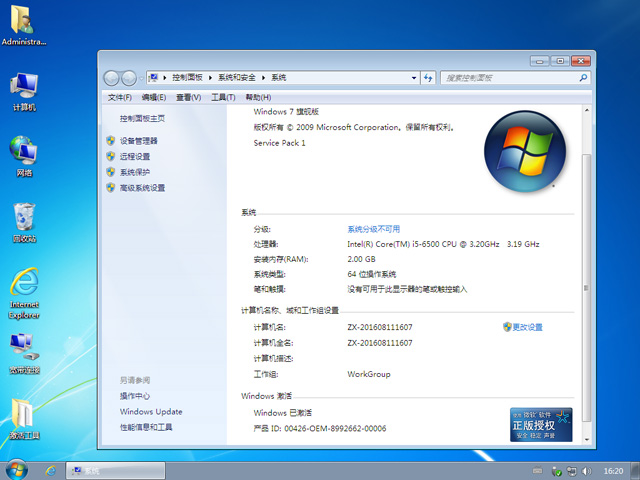
Task: Click the 搜索控制面板 search box
Action: [510, 78]
